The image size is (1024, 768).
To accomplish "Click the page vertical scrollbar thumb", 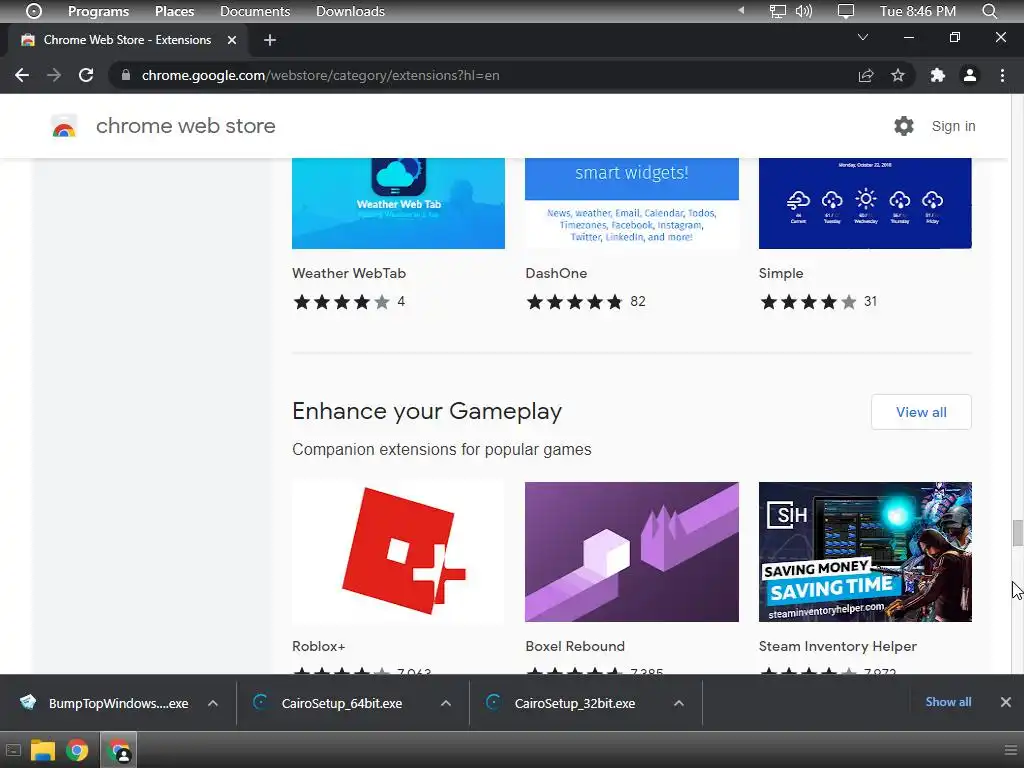I will (x=1017, y=533).
